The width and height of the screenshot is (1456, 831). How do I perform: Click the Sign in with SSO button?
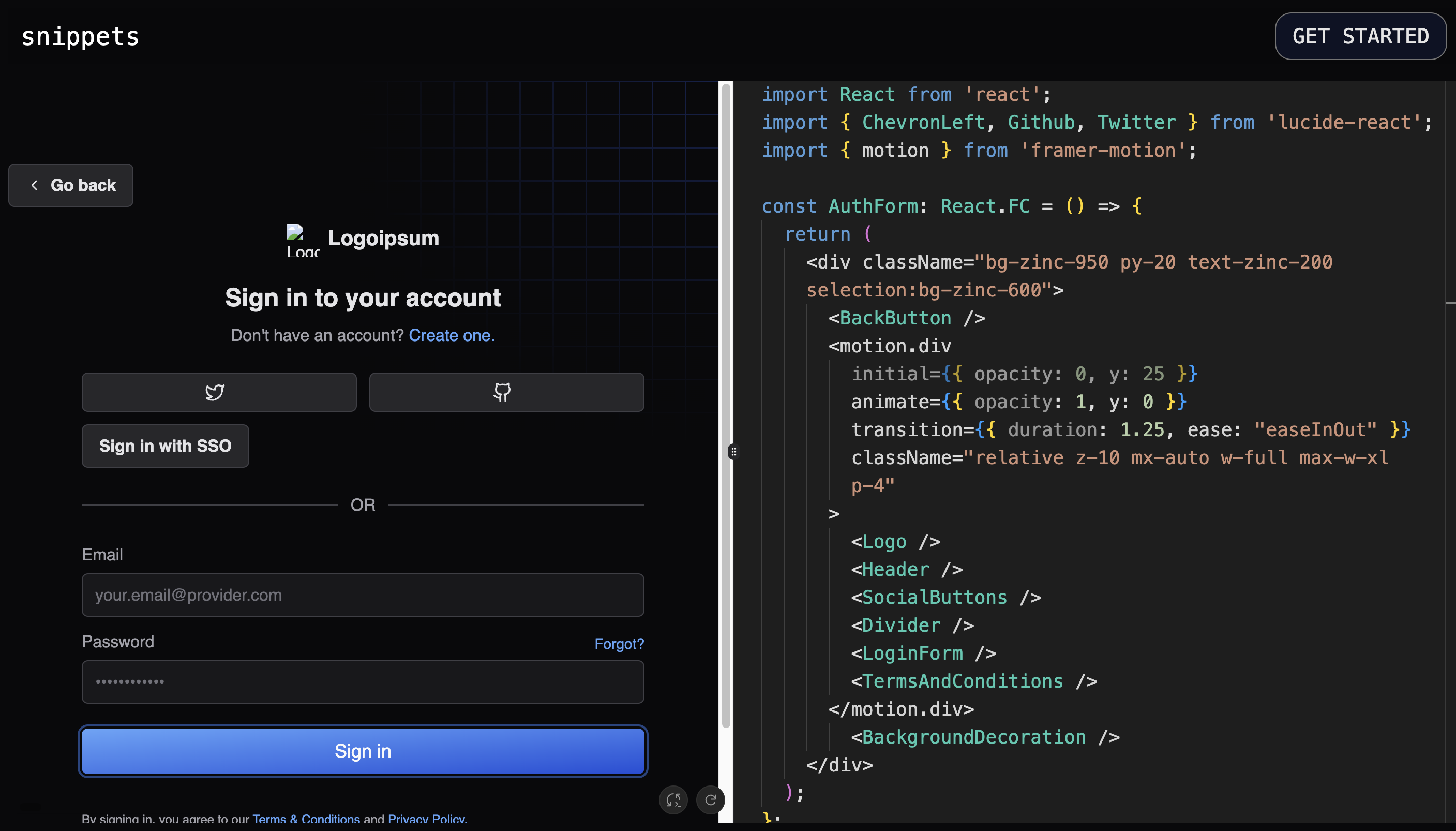[166, 446]
